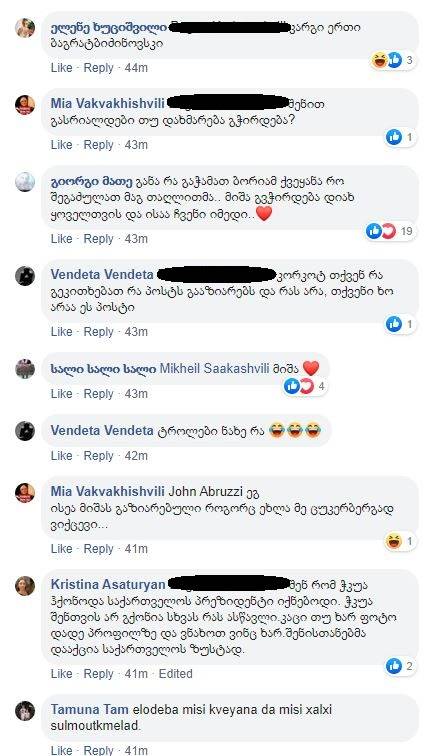The image size is (437, 756).
Task: Click the like reaction on Mia's 43m comment
Action: tap(394, 137)
